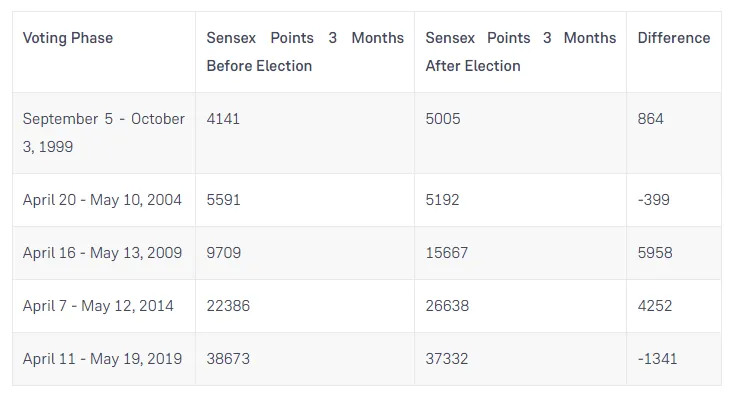This screenshot has width=734, height=398.
Task: Select the September 5 - October 3, 1999 cell
Action: pos(103,133)
